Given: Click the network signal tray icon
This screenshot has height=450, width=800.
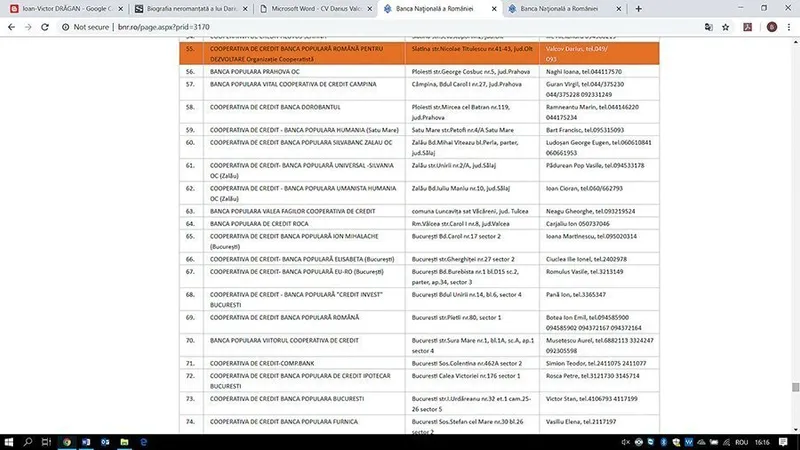Looking at the screenshot, I should (727, 442).
